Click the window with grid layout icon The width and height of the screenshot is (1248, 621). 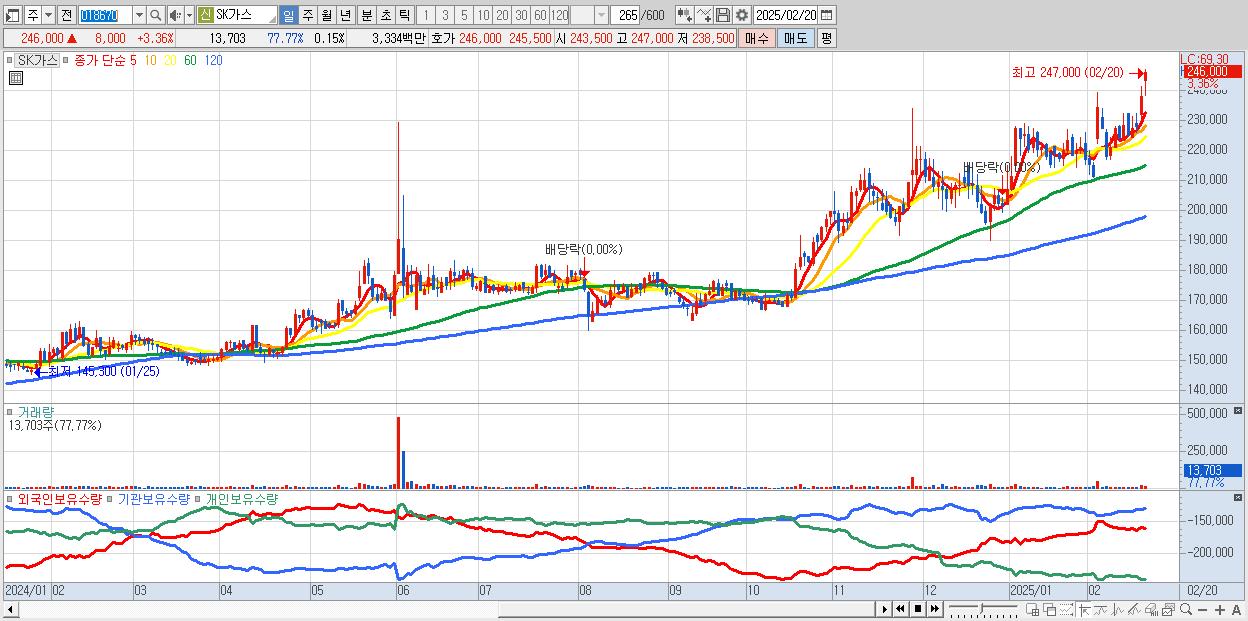tap(1033, 609)
